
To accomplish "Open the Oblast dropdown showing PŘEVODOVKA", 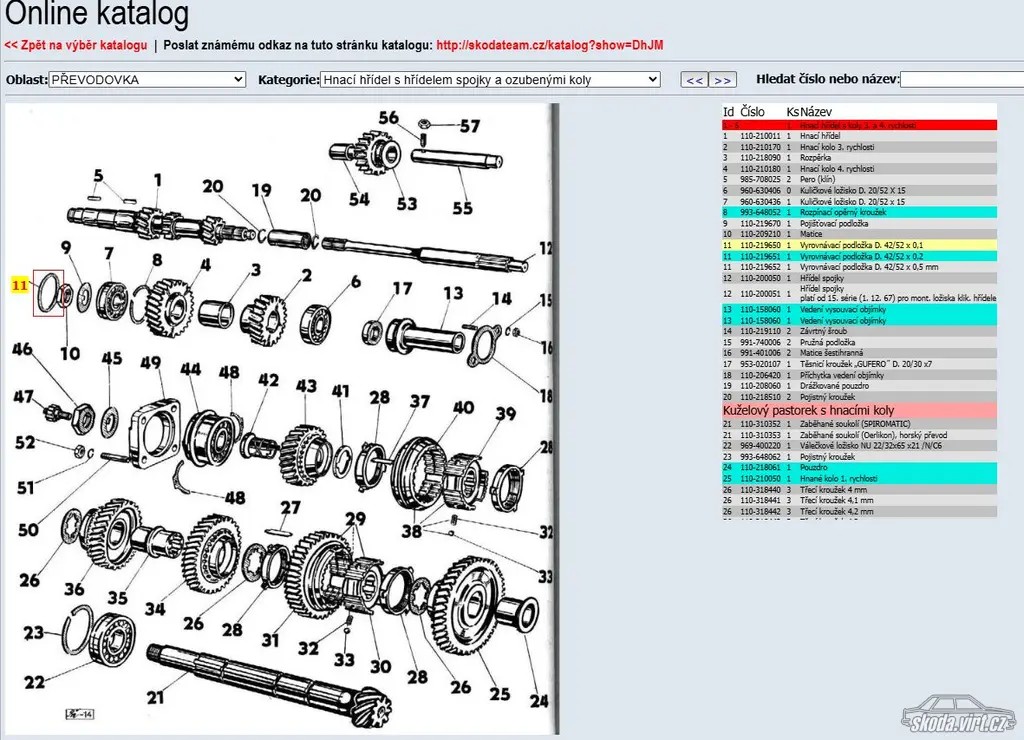I will click(147, 79).
